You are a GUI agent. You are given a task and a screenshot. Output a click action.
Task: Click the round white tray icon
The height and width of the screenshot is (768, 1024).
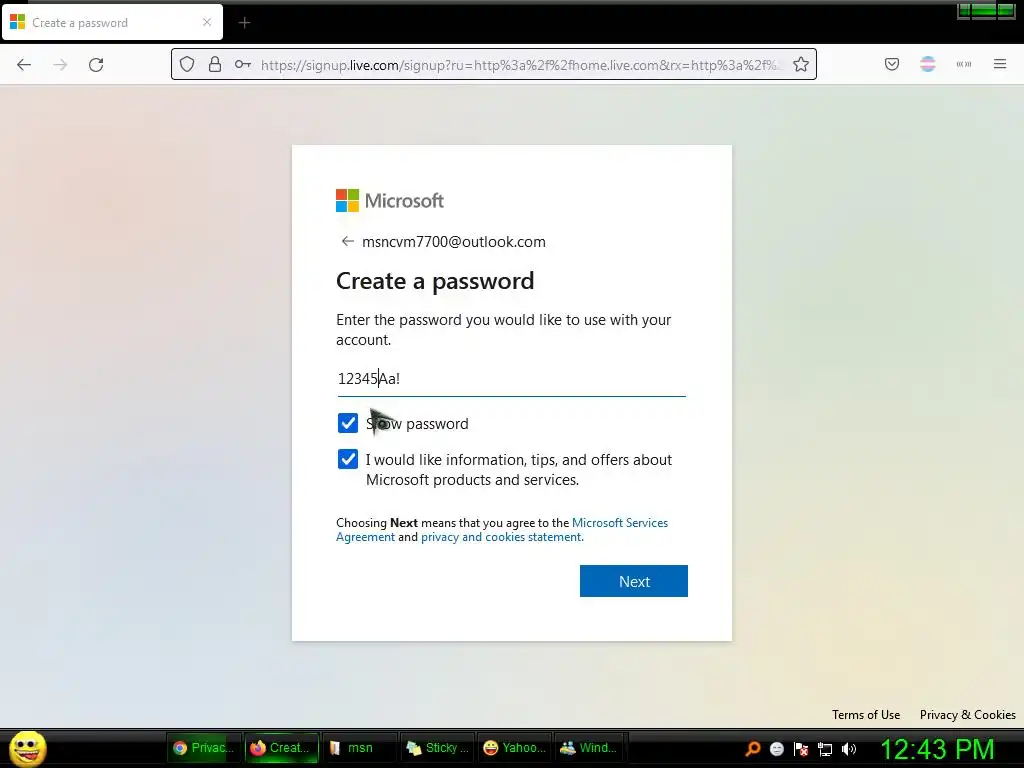coord(776,749)
